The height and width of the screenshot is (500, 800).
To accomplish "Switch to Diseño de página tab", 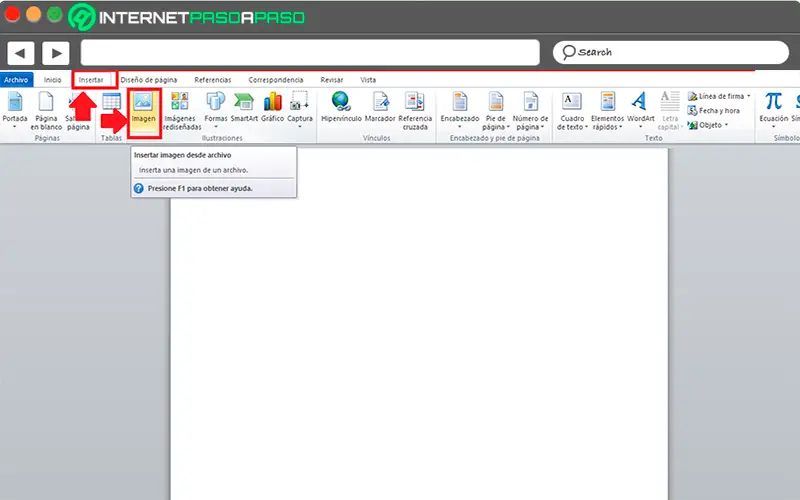I will click(148, 80).
